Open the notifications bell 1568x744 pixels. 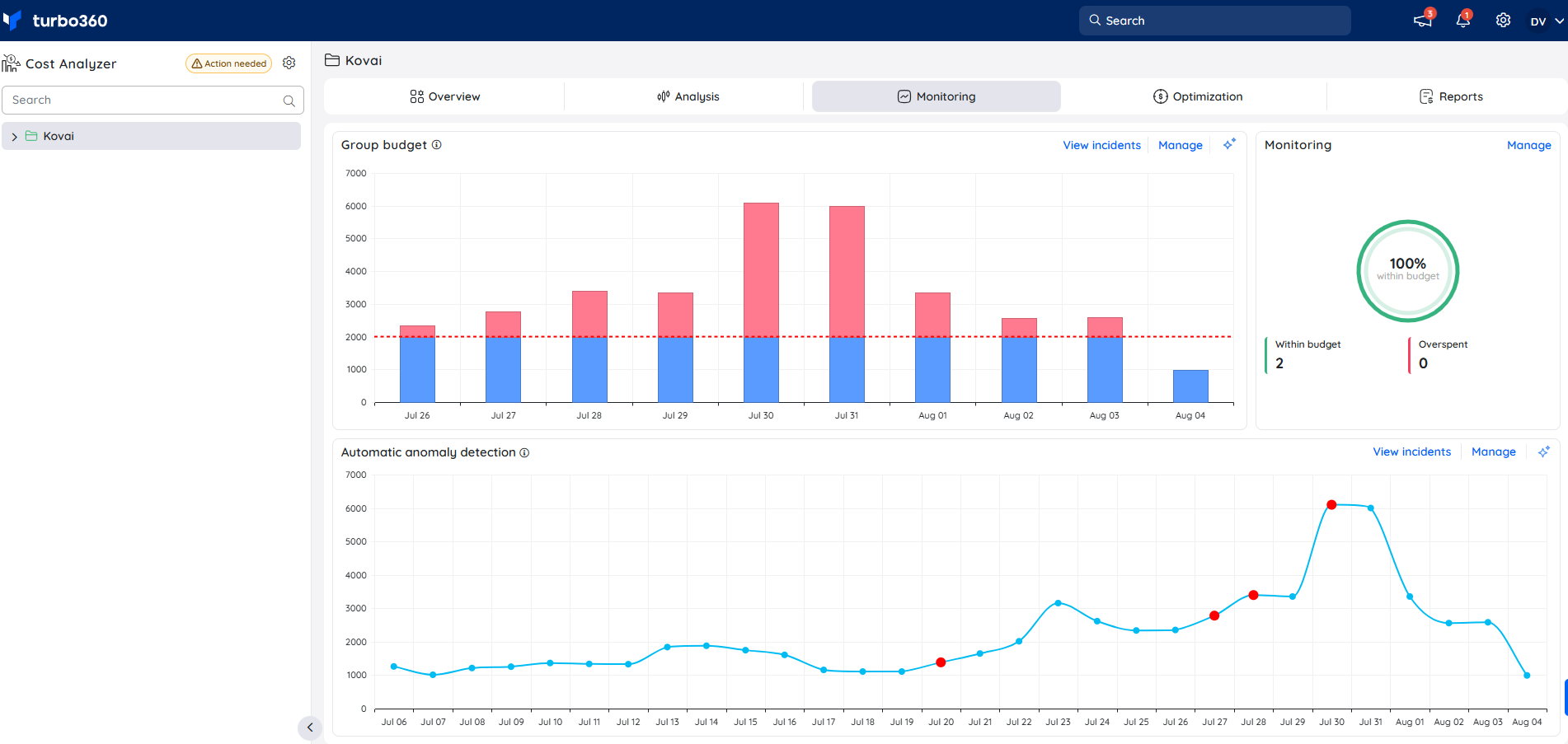[1463, 21]
